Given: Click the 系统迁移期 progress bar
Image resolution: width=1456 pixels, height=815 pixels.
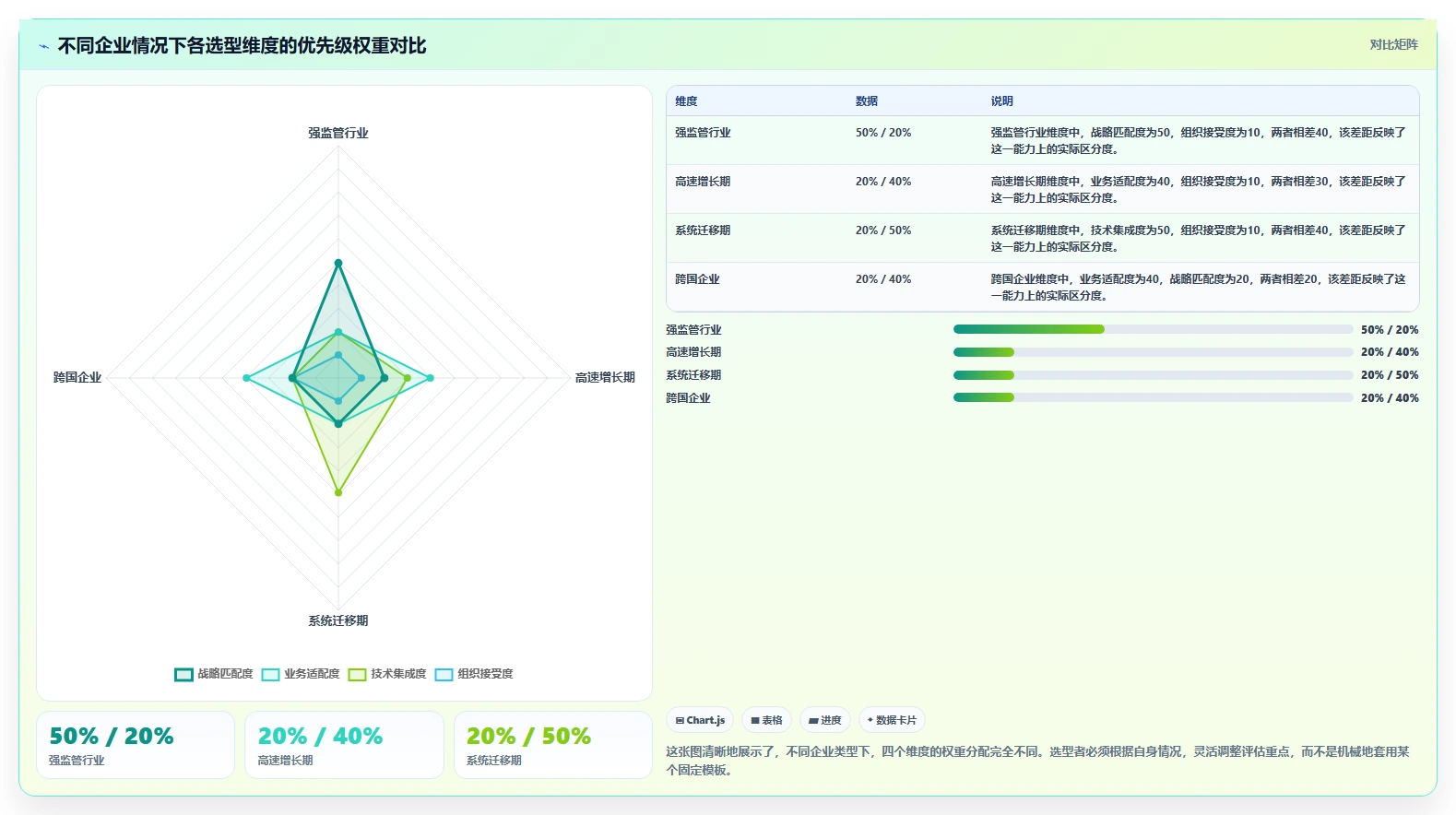Looking at the screenshot, I should tap(1154, 375).
